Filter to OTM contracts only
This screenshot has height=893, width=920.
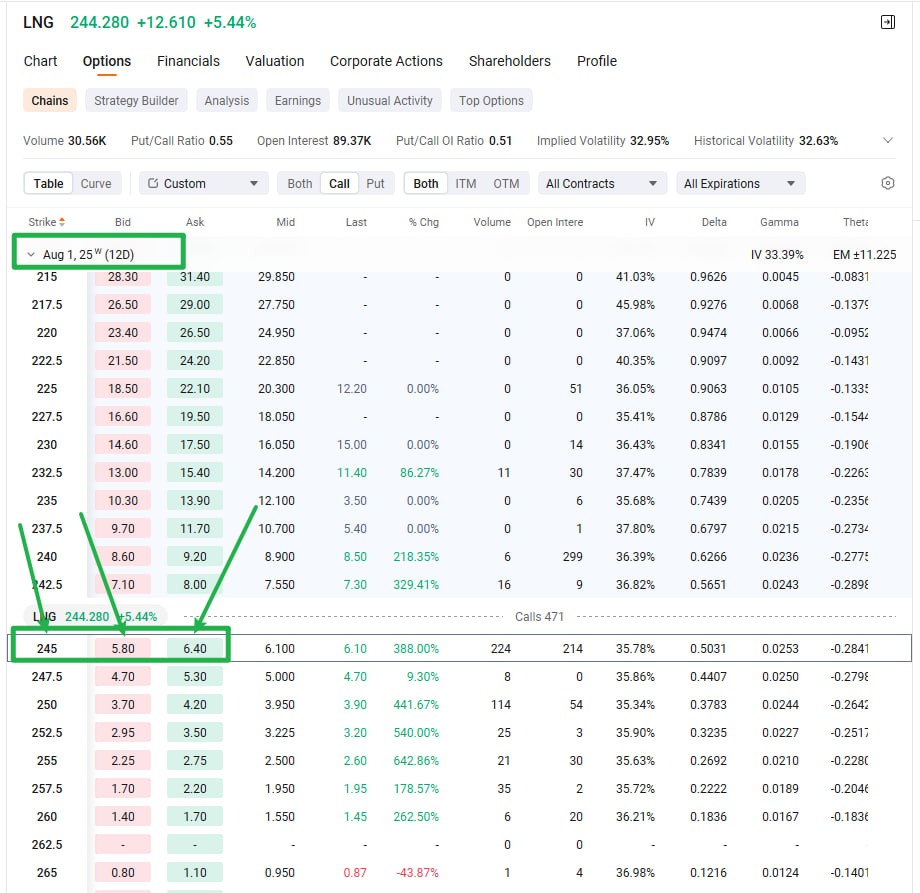[x=506, y=183]
